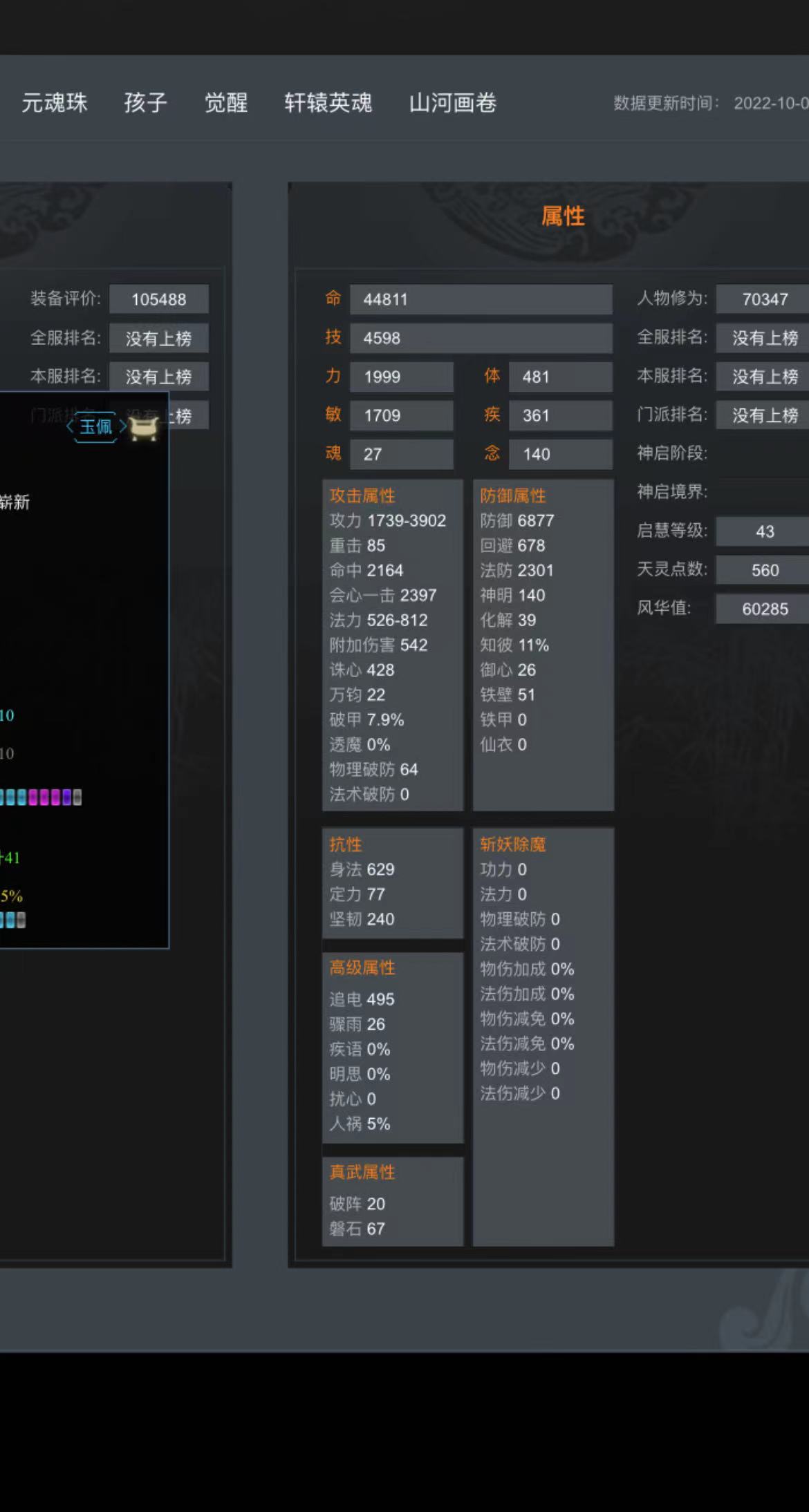Select the 人物修为 value 70347

point(763,299)
